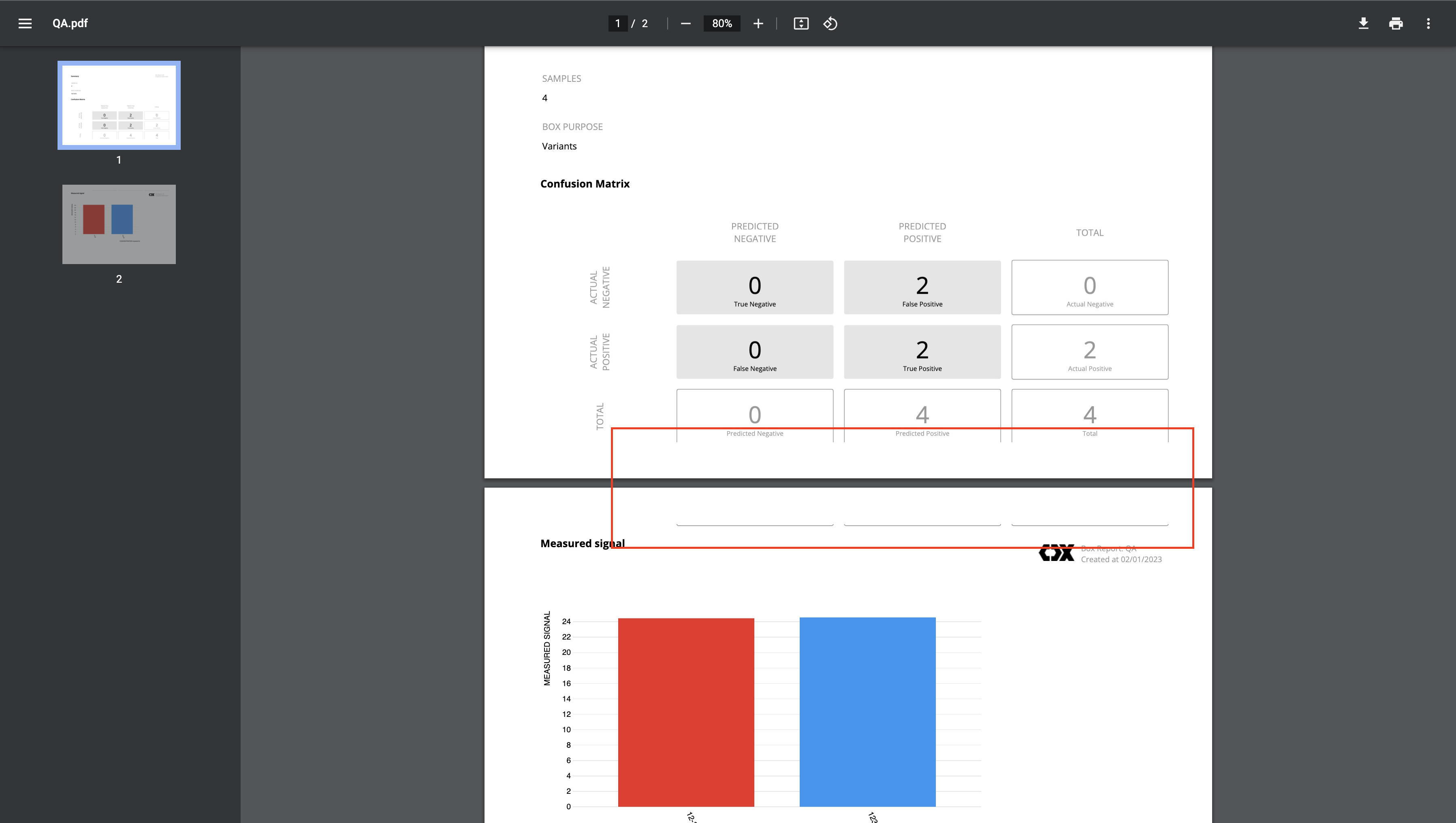Click the fit to page icon
This screenshot has height=823, width=1456.
(x=801, y=23)
